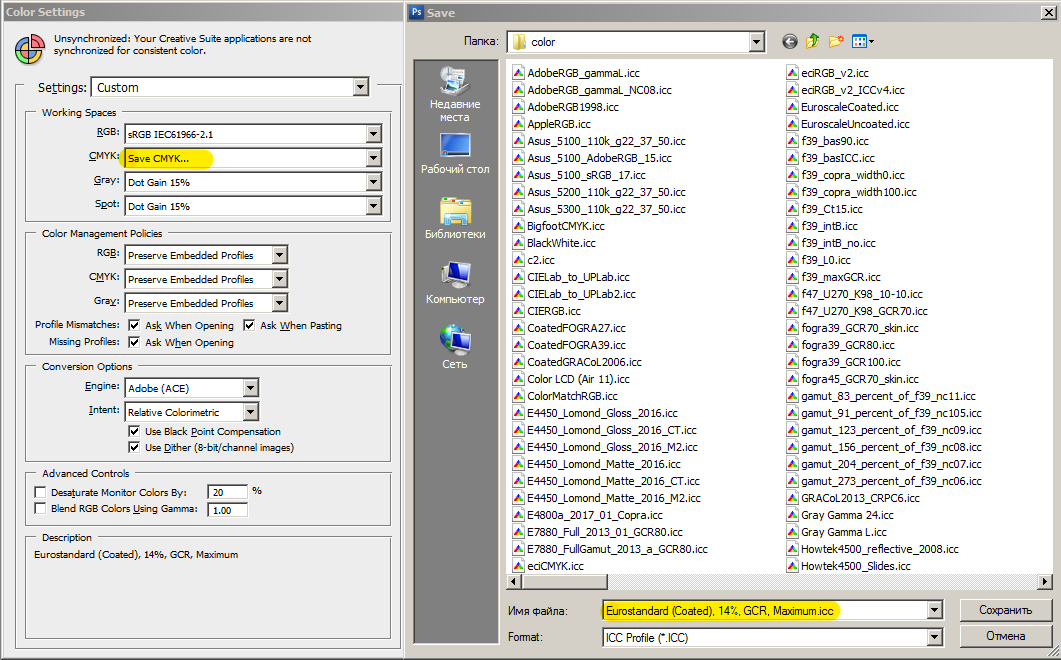
Task: Select the f39_maxGCR.icc file icon
Action: [792, 277]
